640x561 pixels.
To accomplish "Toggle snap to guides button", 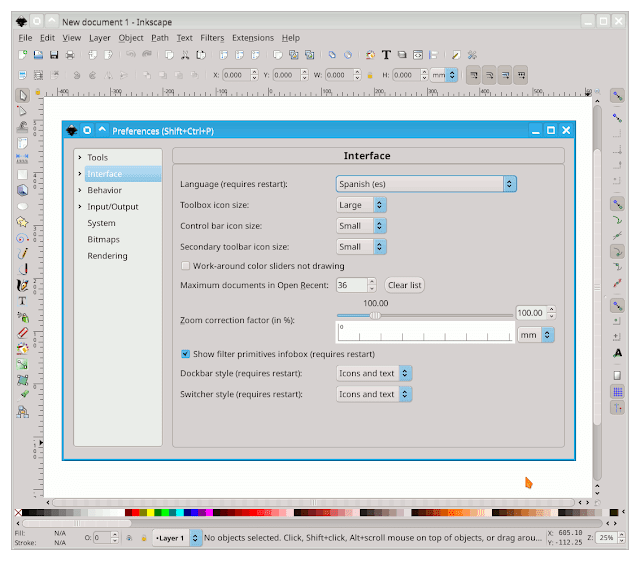I will pyautogui.click(x=617, y=407).
